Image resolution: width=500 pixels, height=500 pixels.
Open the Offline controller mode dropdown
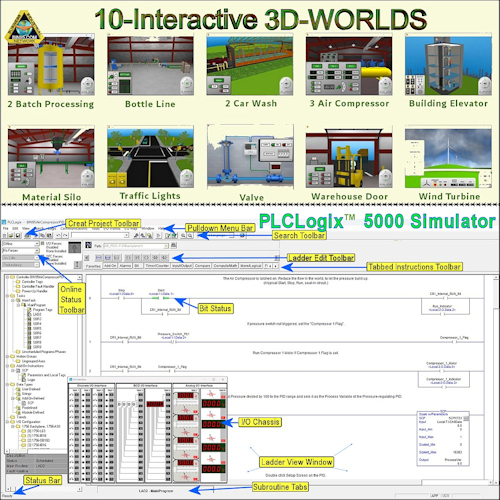[x=37, y=244]
